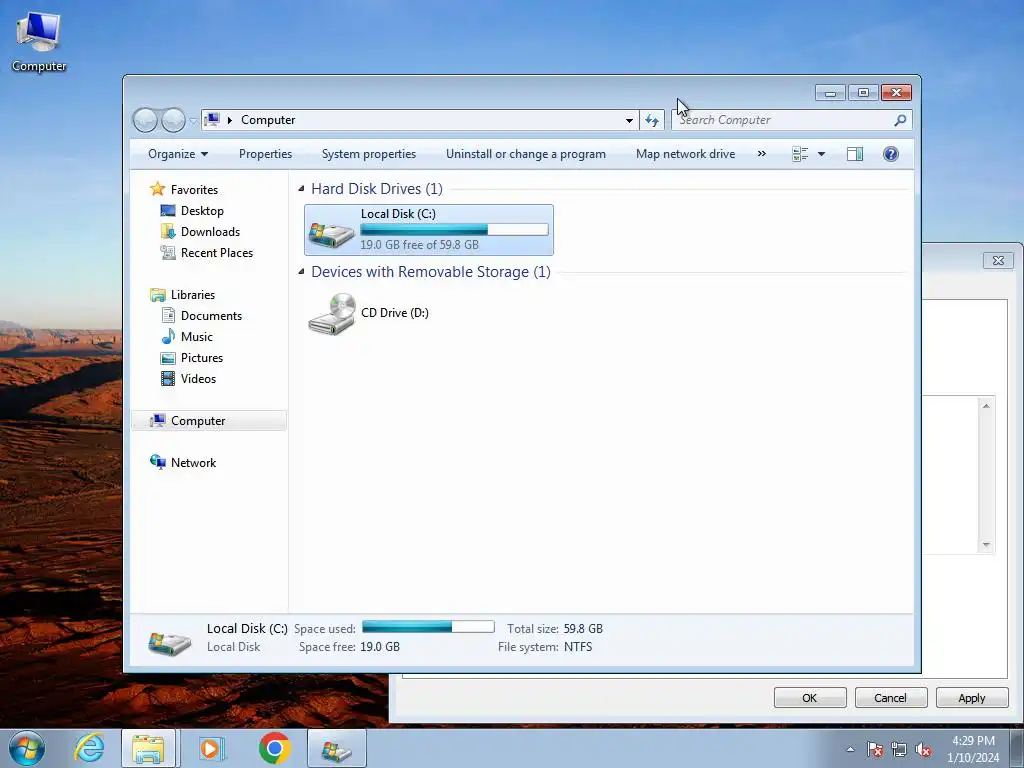The width and height of the screenshot is (1024, 768).
Task: Click Apply in the background dialog
Action: [x=972, y=698]
